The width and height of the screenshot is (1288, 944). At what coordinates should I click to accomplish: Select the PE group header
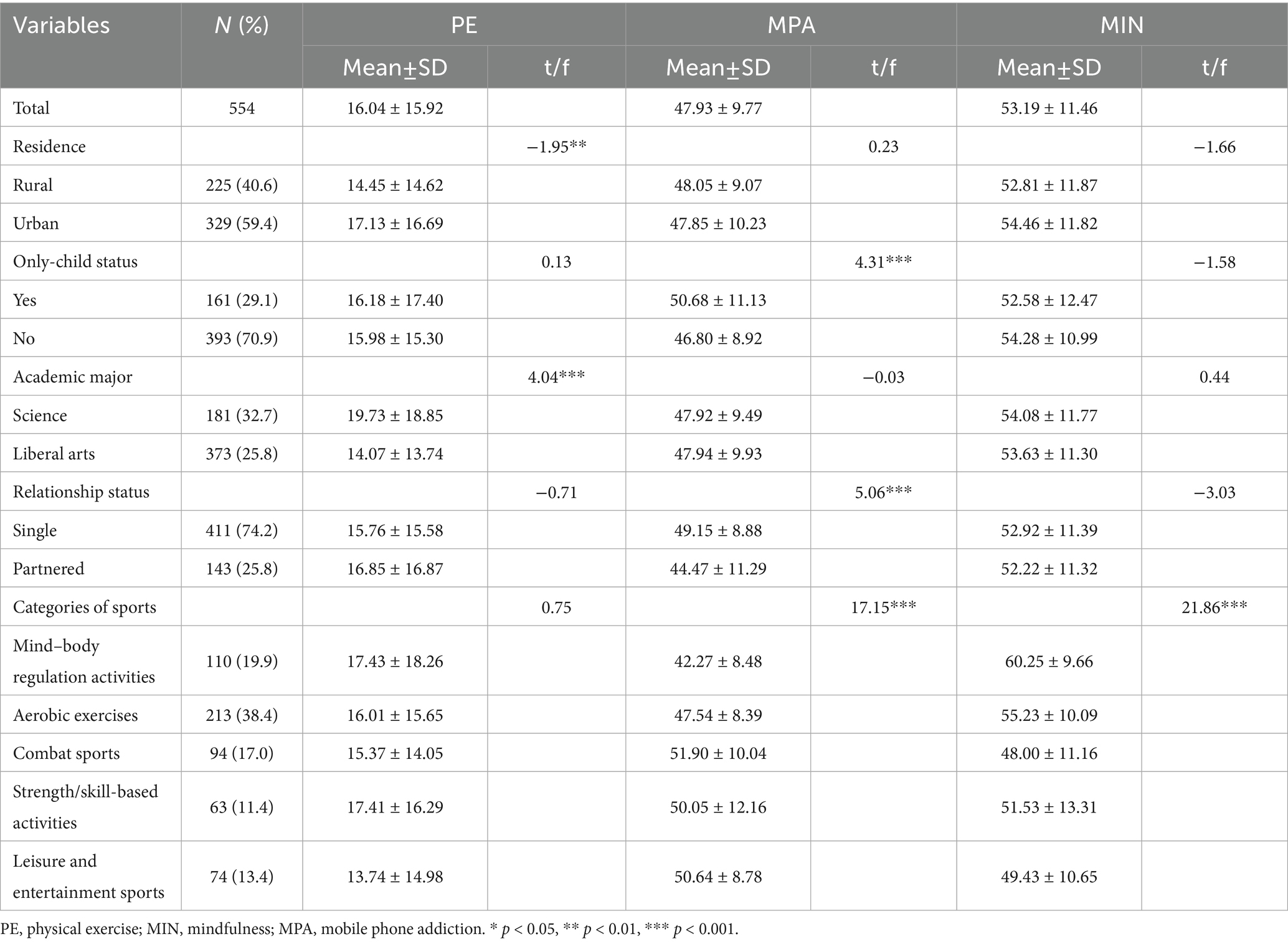[463, 26]
